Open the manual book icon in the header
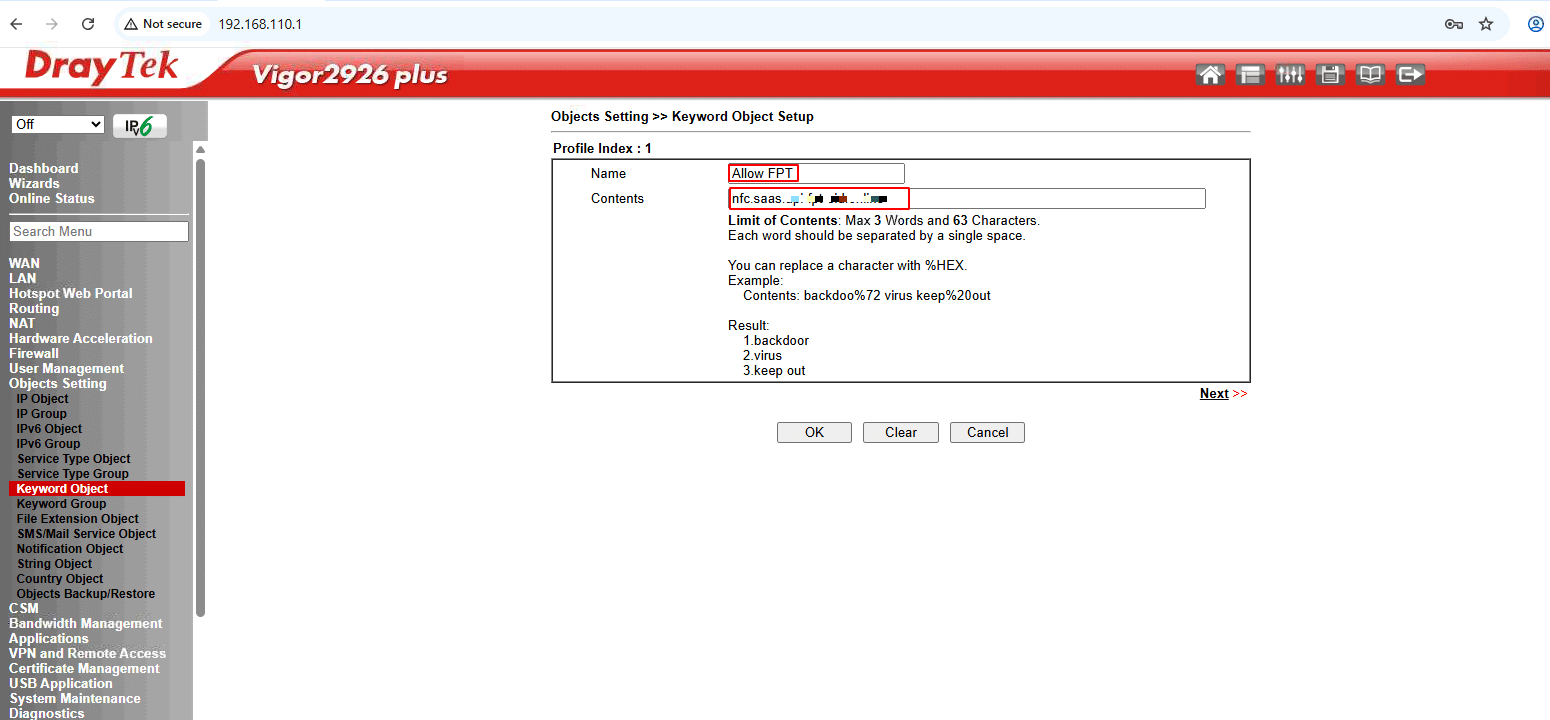This screenshot has width=1550, height=720. point(1369,75)
